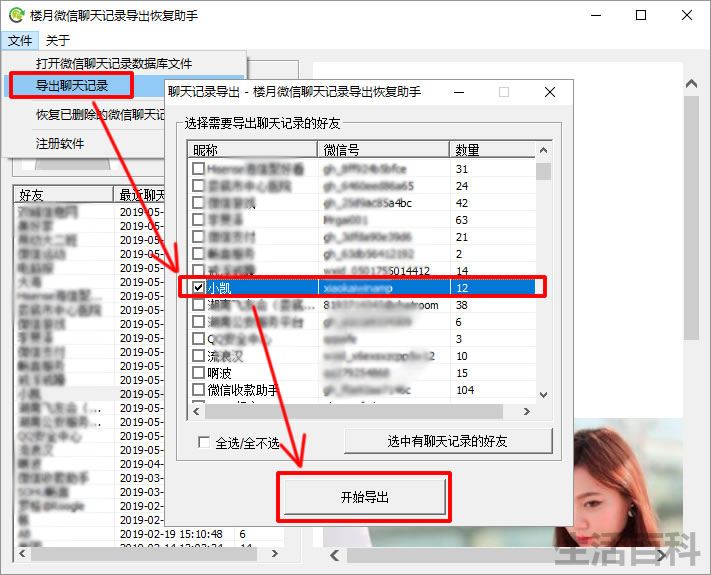Minimize the main application window

(596, 15)
